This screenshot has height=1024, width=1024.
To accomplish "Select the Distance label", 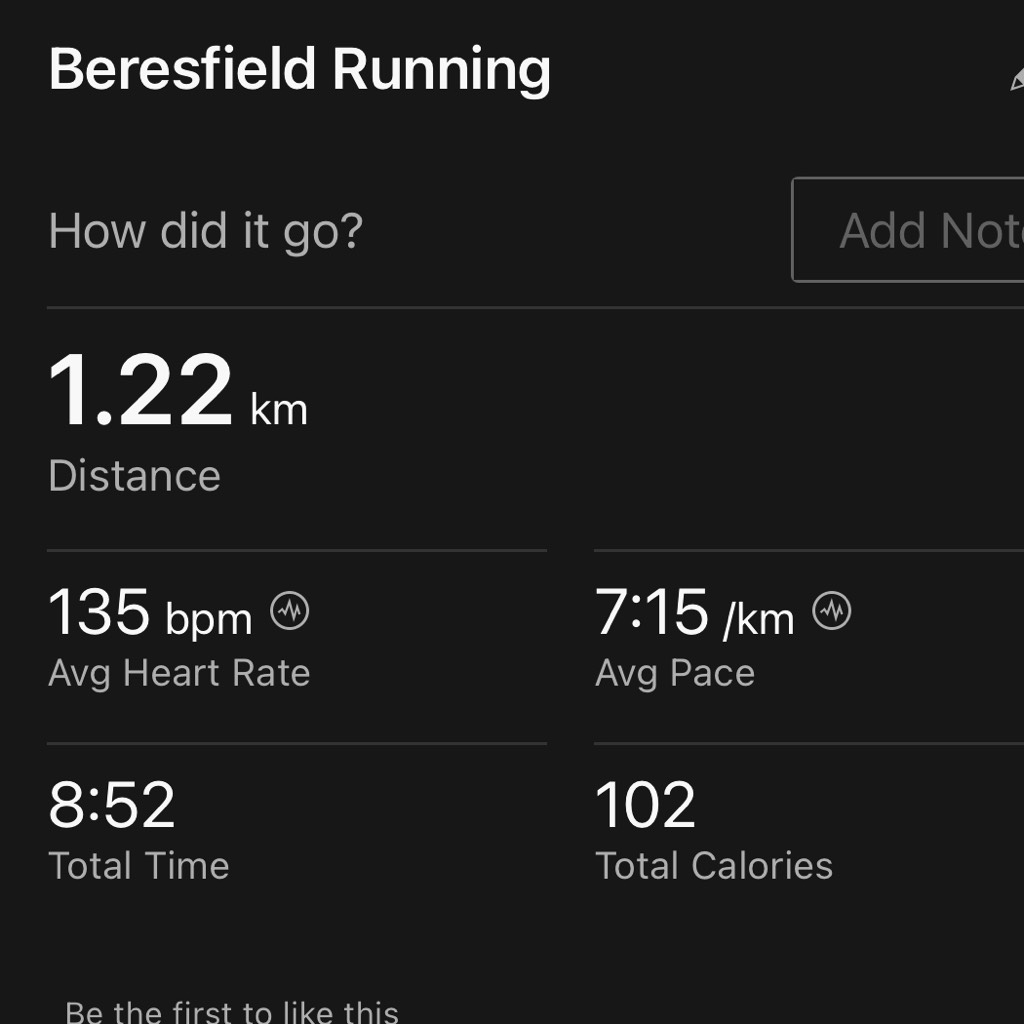I will pos(135,475).
